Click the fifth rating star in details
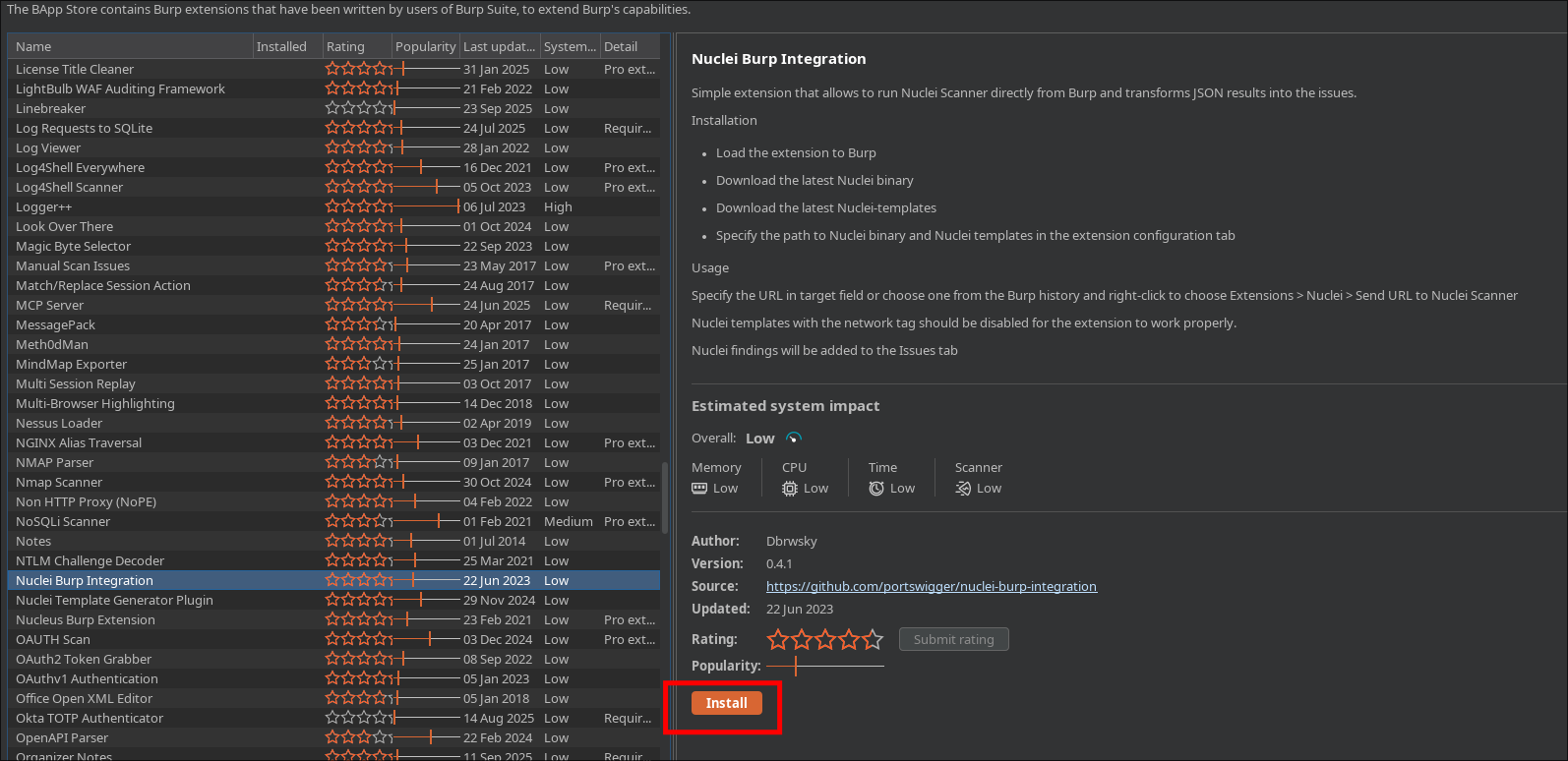1568x761 pixels. pos(873,640)
